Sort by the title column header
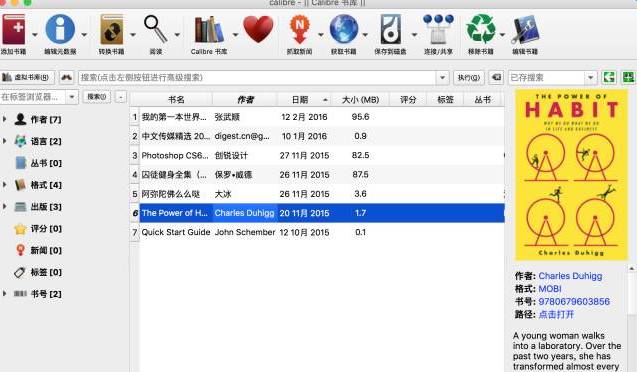The width and height of the screenshot is (637, 372). point(176,99)
